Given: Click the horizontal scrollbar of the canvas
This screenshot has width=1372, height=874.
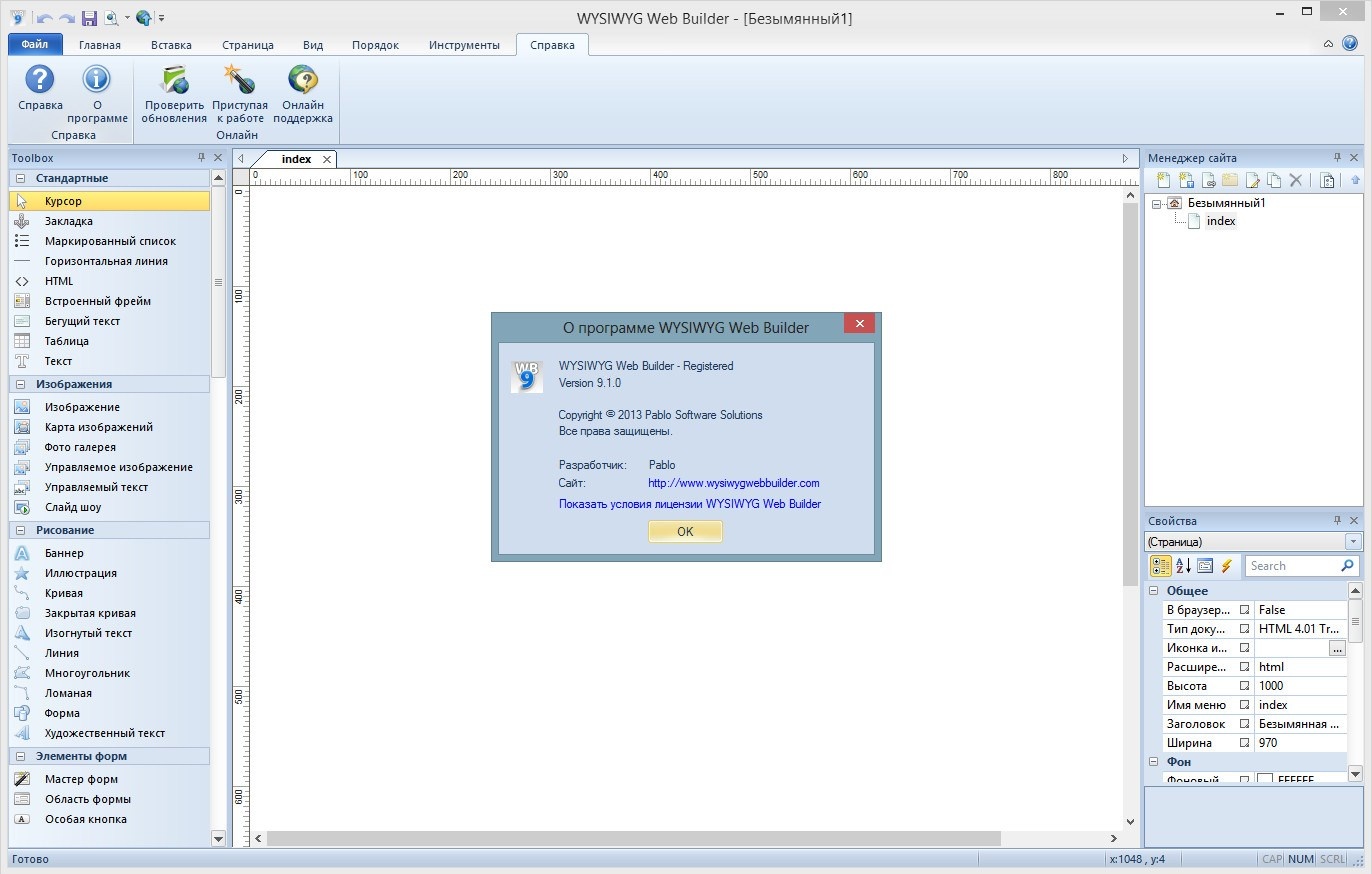Looking at the screenshot, I should click(635, 838).
